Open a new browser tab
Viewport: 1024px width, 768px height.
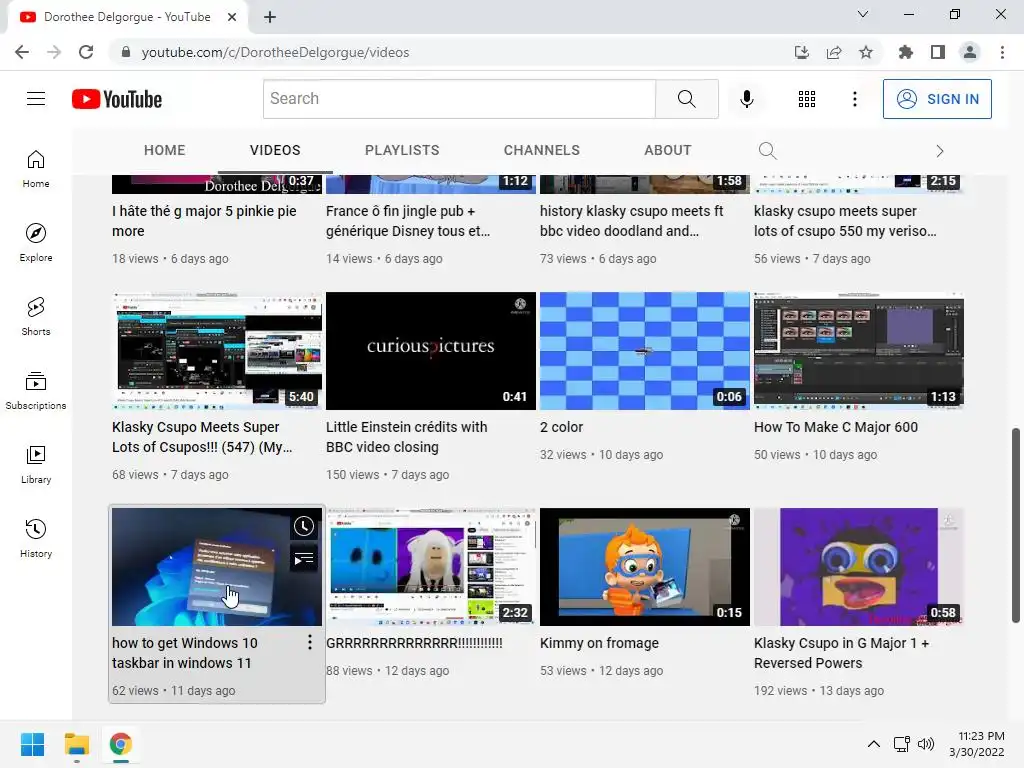[270, 17]
